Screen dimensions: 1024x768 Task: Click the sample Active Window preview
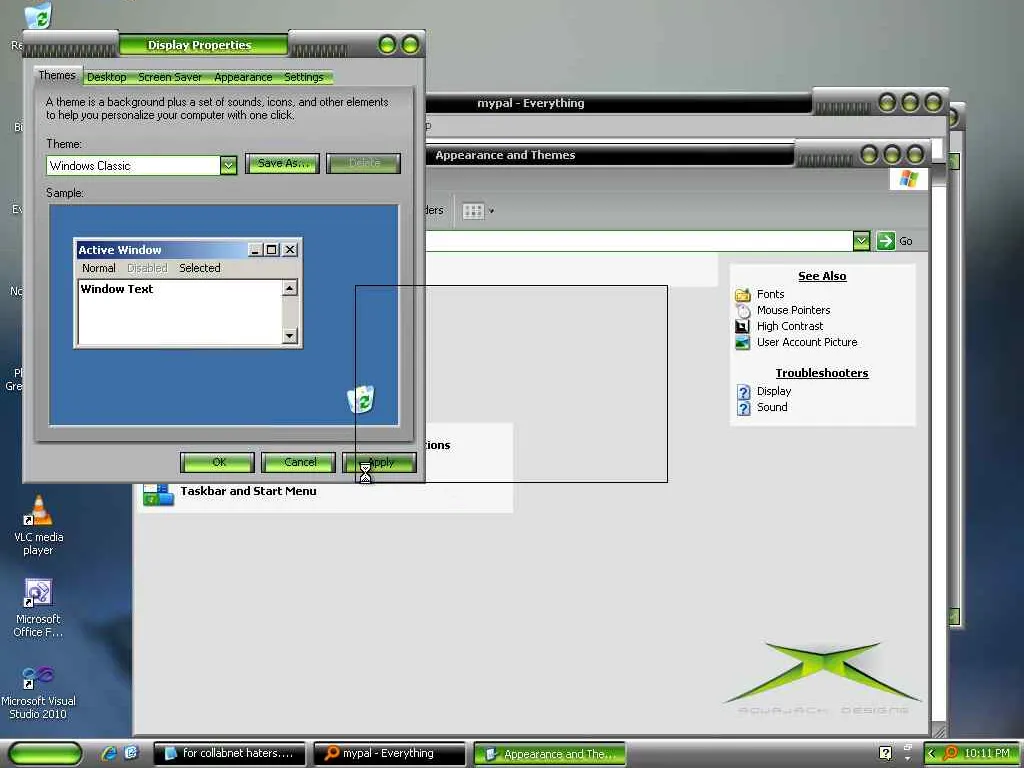(188, 293)
